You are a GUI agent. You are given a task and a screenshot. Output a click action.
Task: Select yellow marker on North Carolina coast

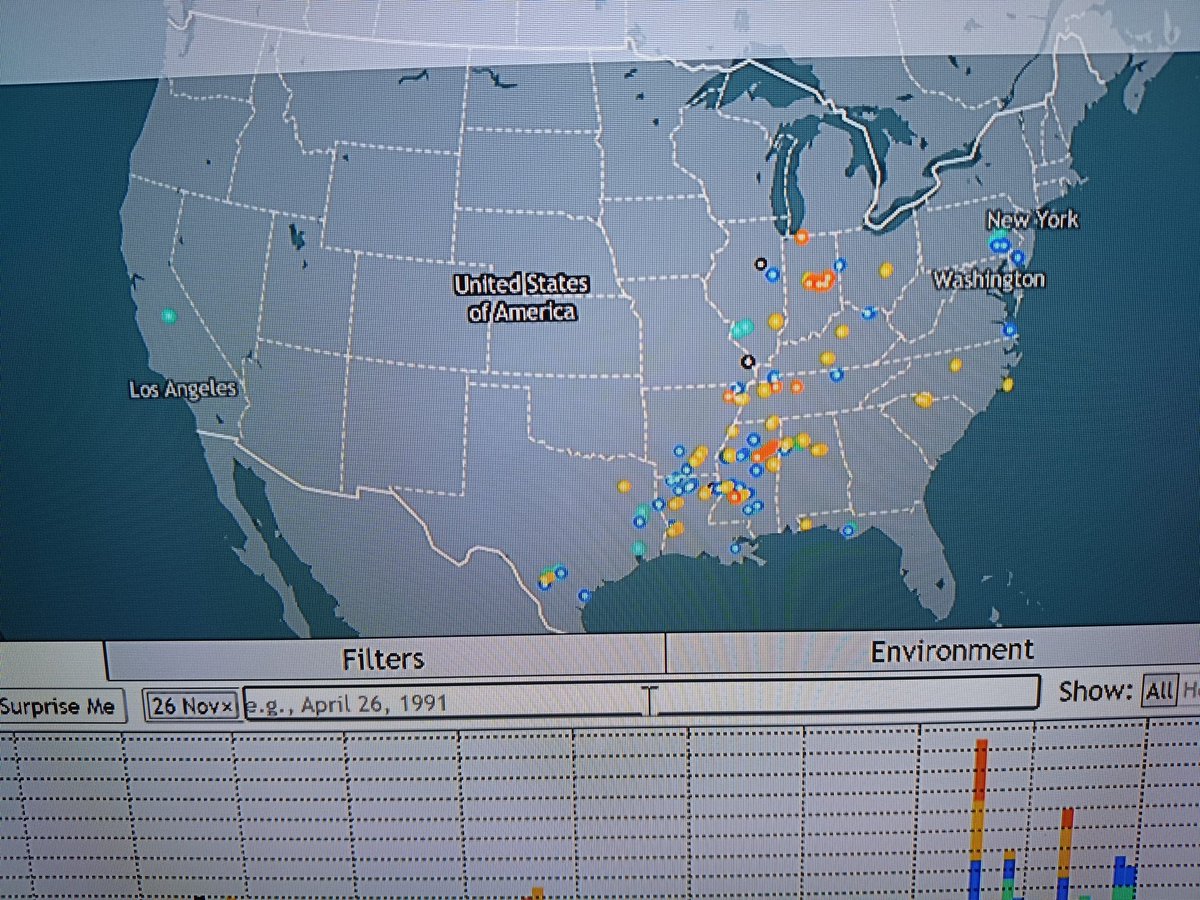pyautogui.click(x=1007, y=384)
